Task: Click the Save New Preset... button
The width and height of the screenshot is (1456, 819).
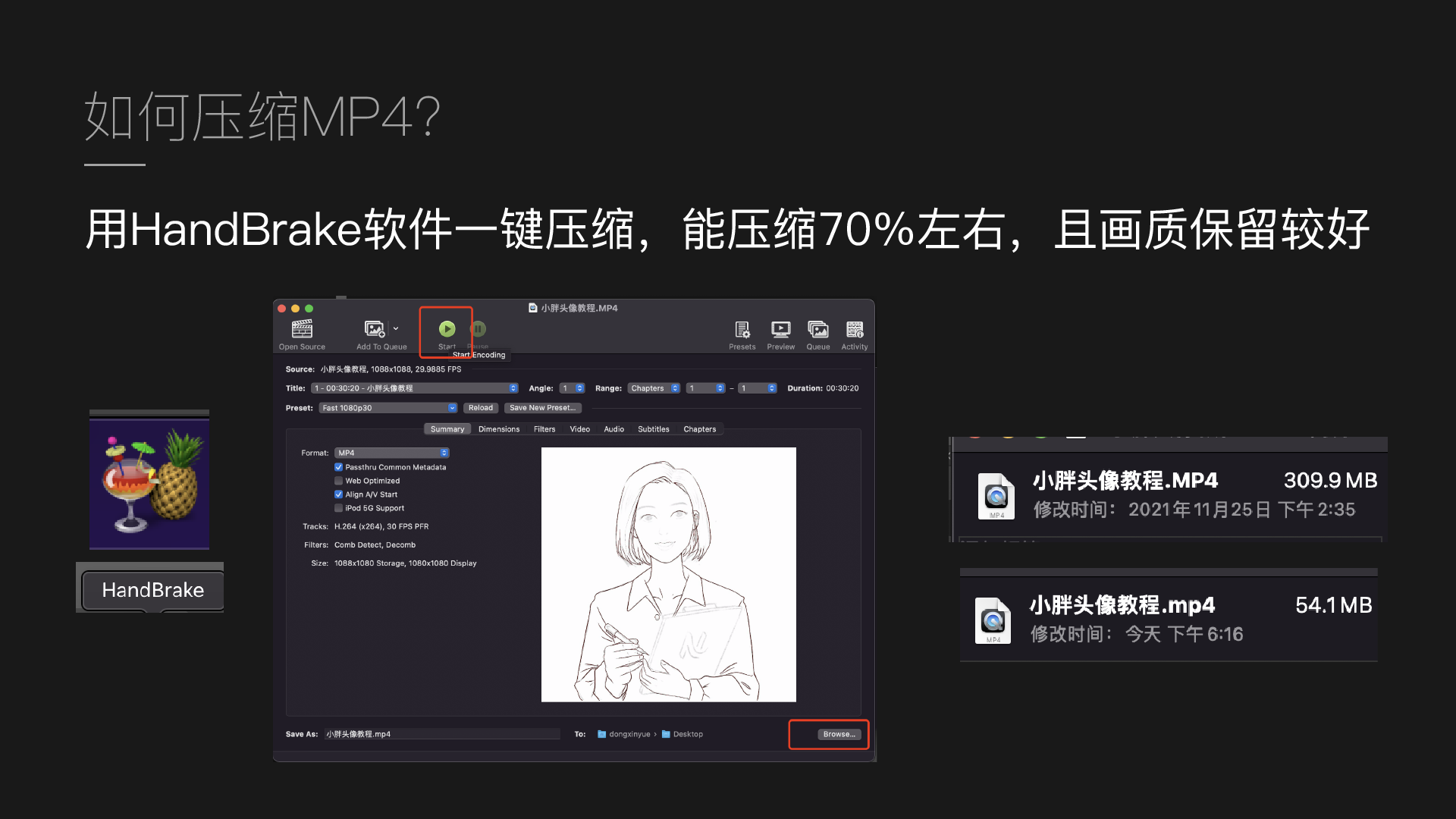Action: pyautogui.click(x=542, y=408)
